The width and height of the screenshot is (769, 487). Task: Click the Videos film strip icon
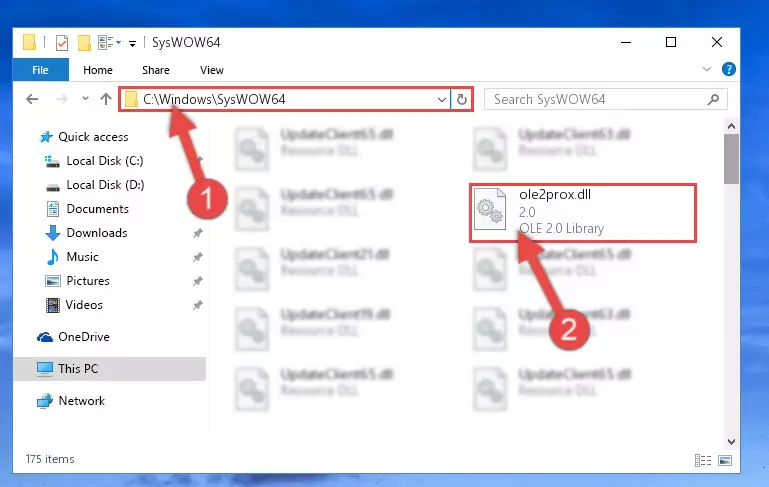[52, 305]
